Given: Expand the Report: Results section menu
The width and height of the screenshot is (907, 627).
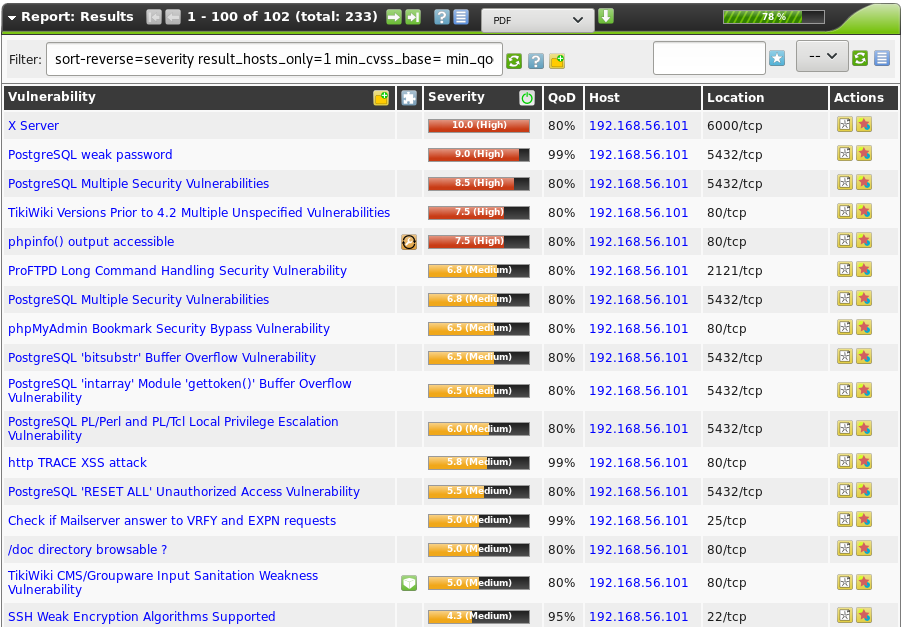Looking at the screenshot, I should coord(12,17).
